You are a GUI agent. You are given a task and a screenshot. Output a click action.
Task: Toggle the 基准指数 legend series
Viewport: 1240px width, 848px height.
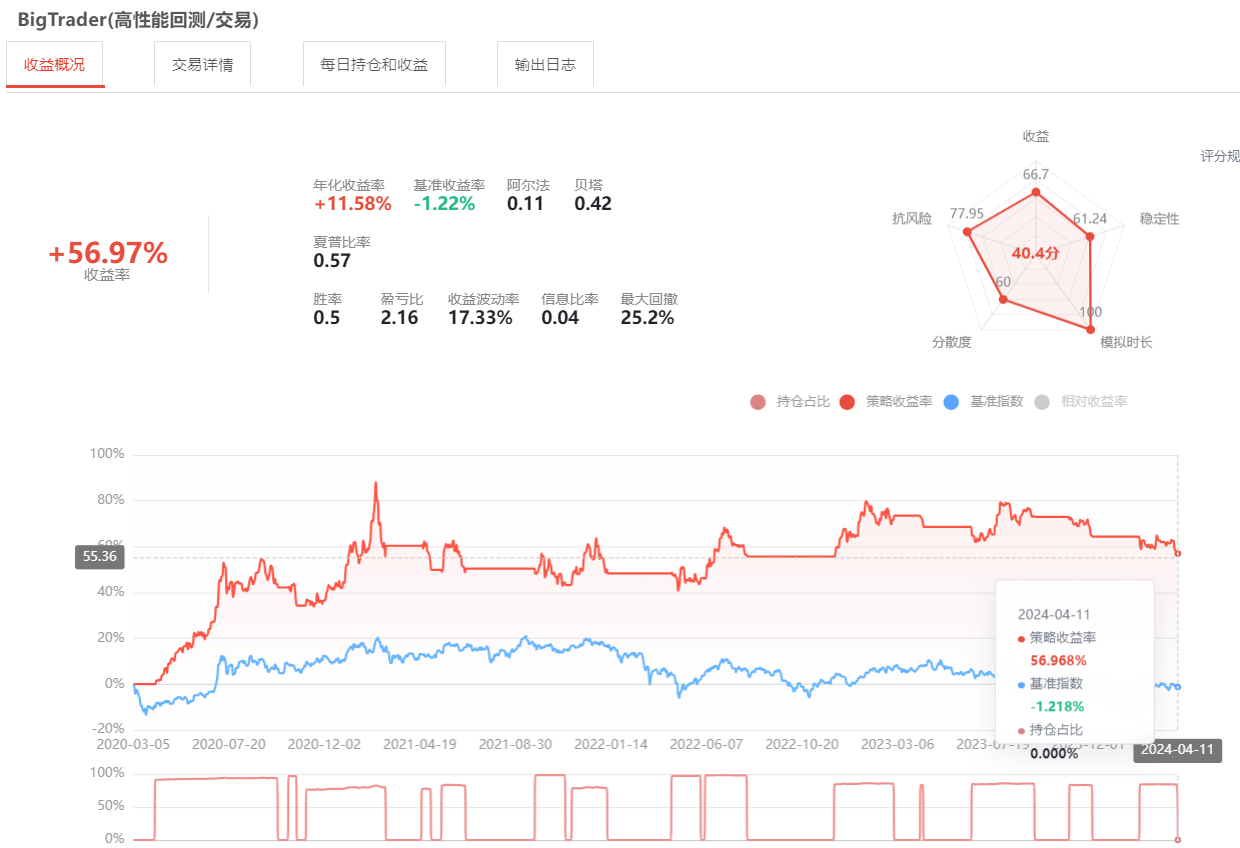pos(984,402)
